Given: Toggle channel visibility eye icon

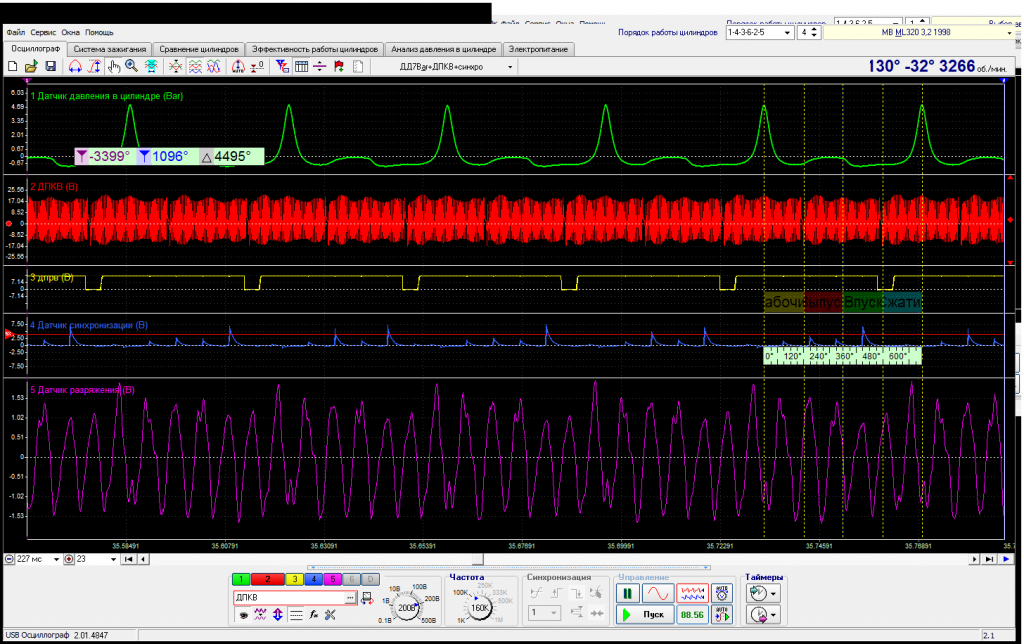Looking at the screenshot, I should point(243,615).
